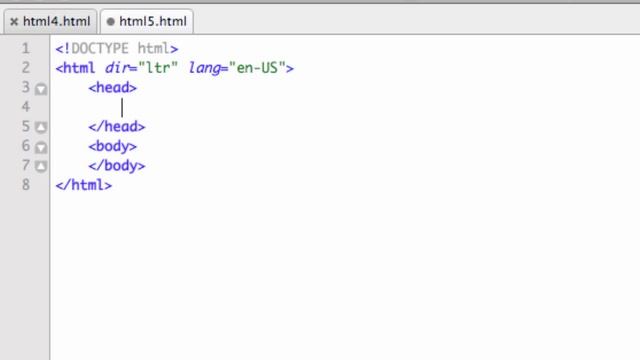Click the fold end marker on line 7
This screenshot has height=360, width=640.
[41, 166]
